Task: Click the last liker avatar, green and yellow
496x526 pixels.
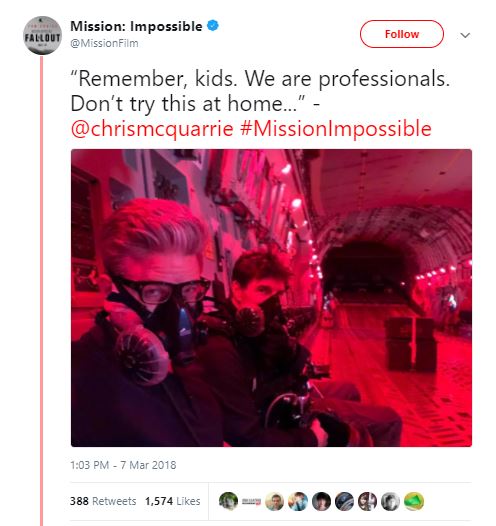Action: (x=414, y=502)
